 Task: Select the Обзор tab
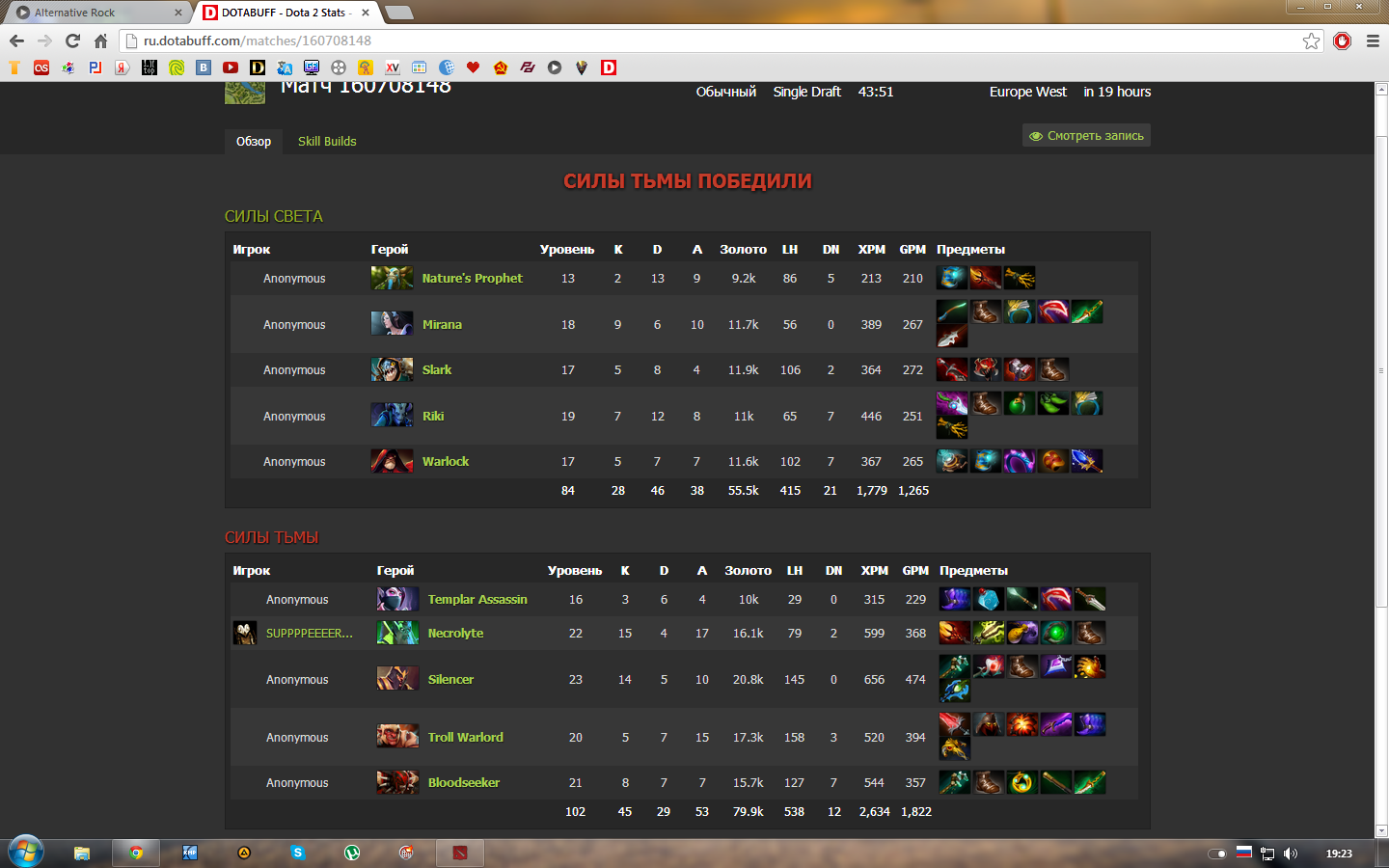[254, 142]
